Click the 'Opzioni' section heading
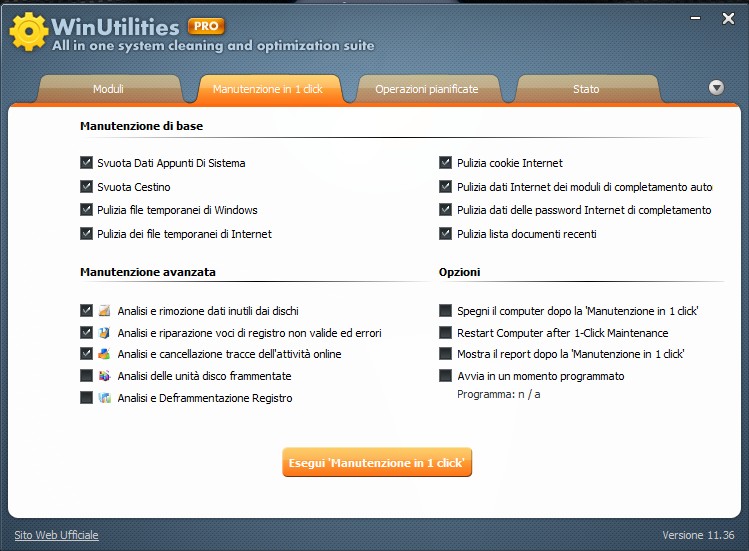This screenshot has height=551, width=749. click(x=460, y=272)
